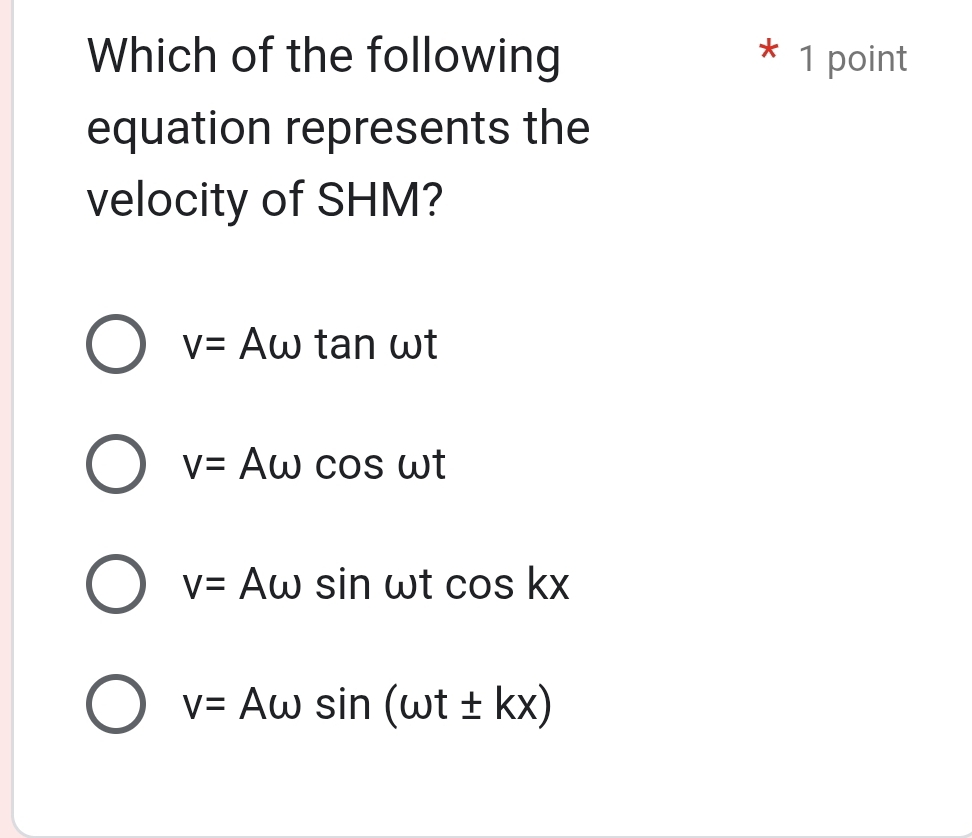Choose the v= Aω cos ωt radio button
This screenshot has height=838, width=972.
116,465
